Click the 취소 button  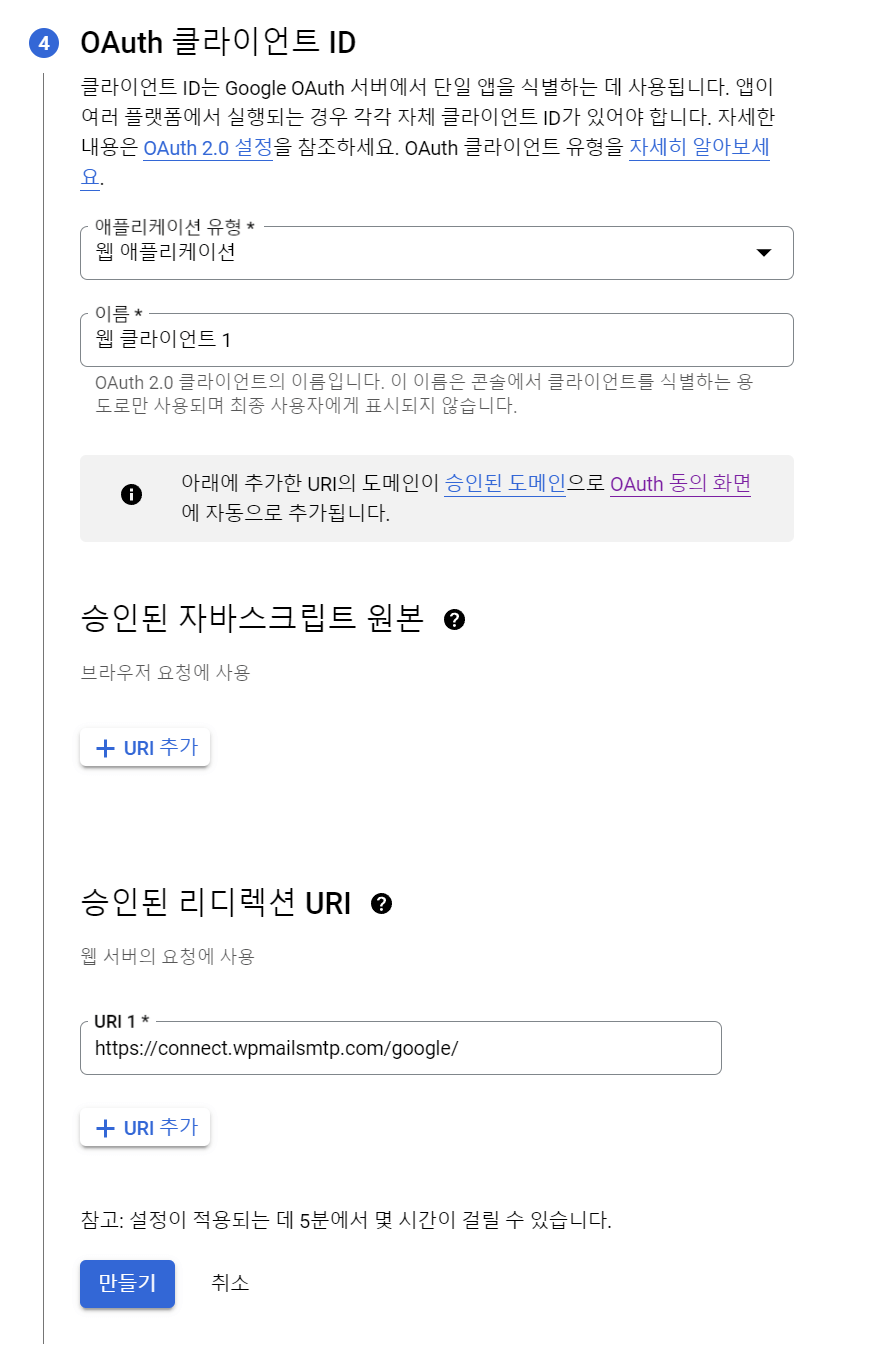point(230,1284)
